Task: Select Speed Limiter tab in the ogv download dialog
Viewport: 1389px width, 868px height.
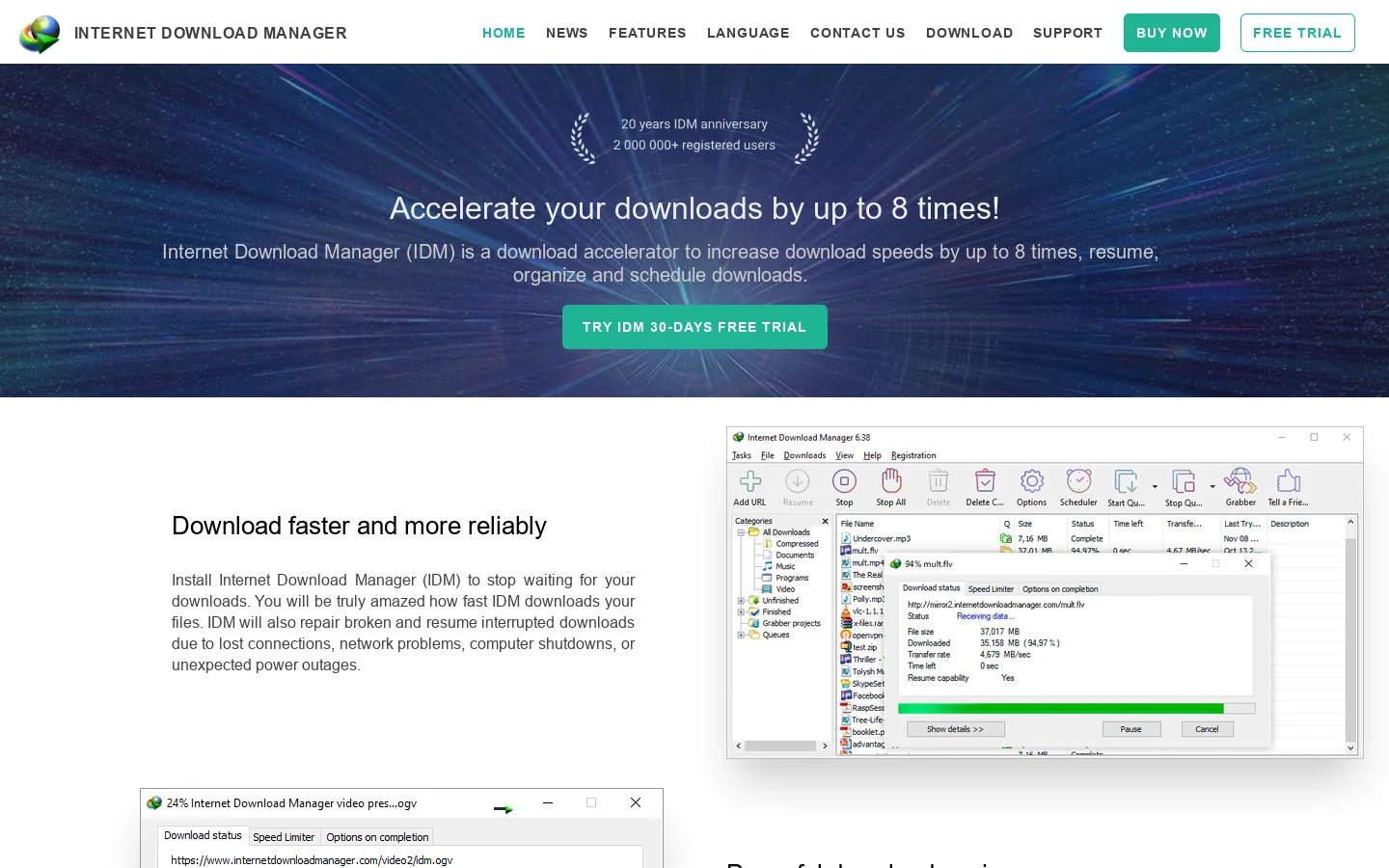Action: (284, 837)
